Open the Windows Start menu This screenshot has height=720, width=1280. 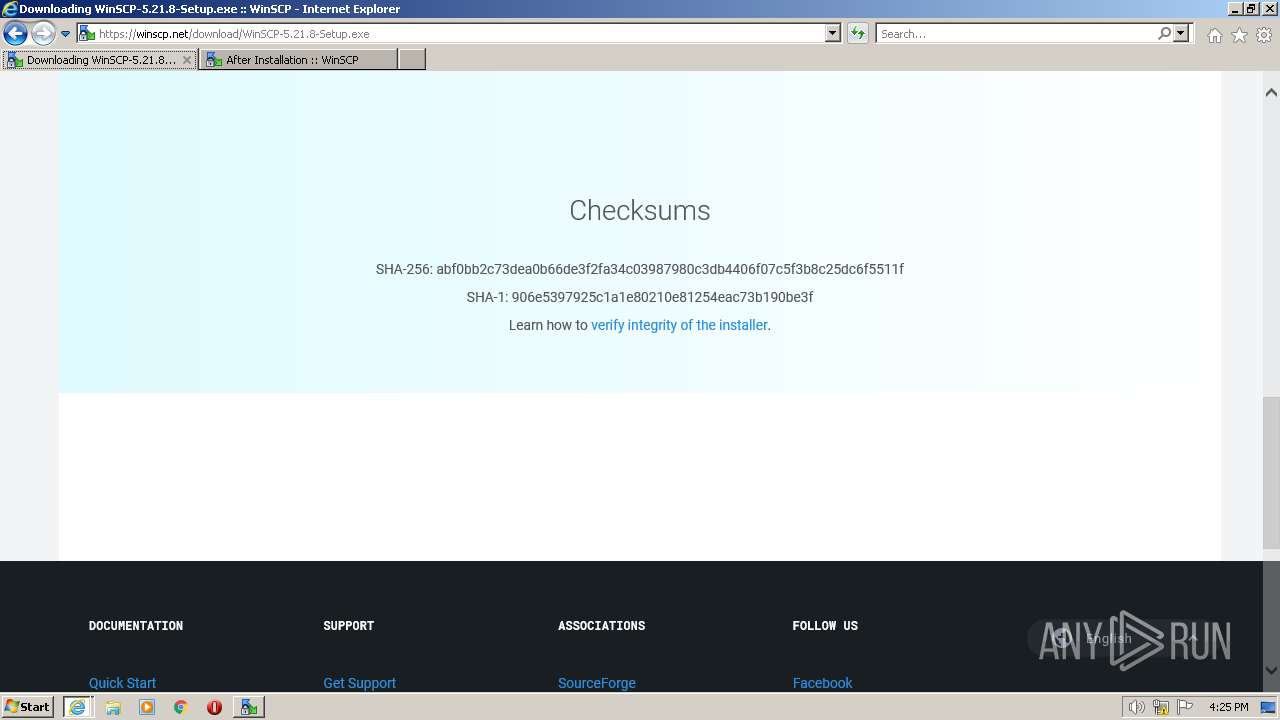tap(28, 706)
